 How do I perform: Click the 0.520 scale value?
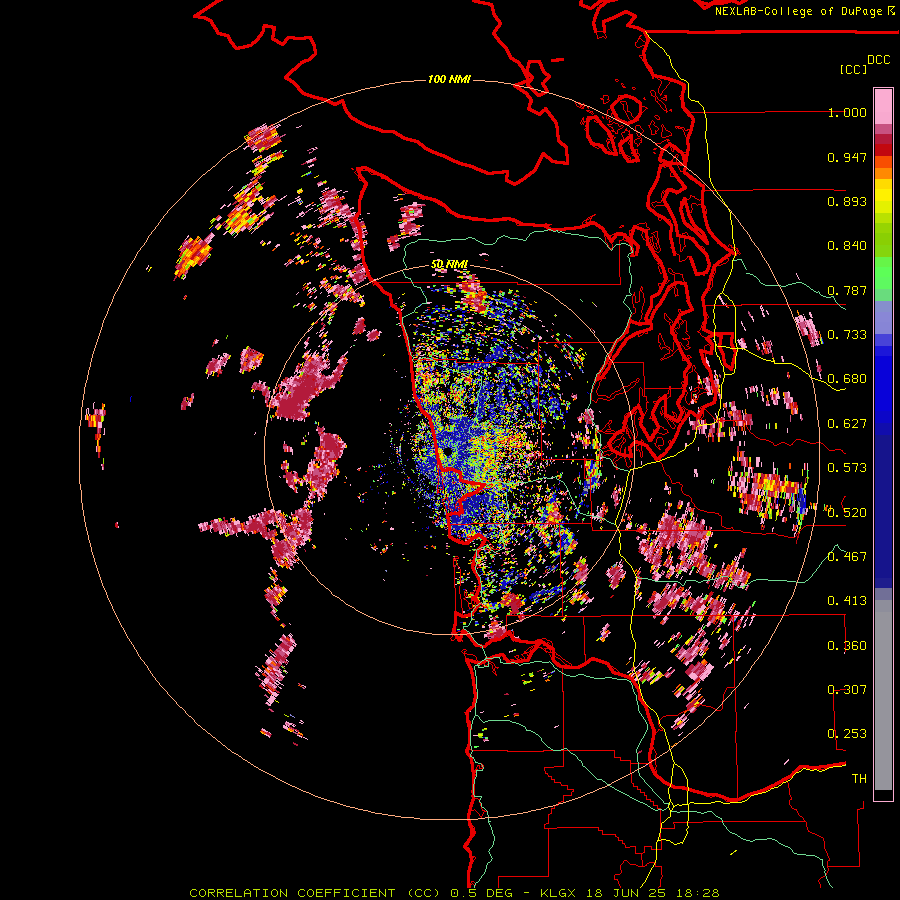pos(847,513)
